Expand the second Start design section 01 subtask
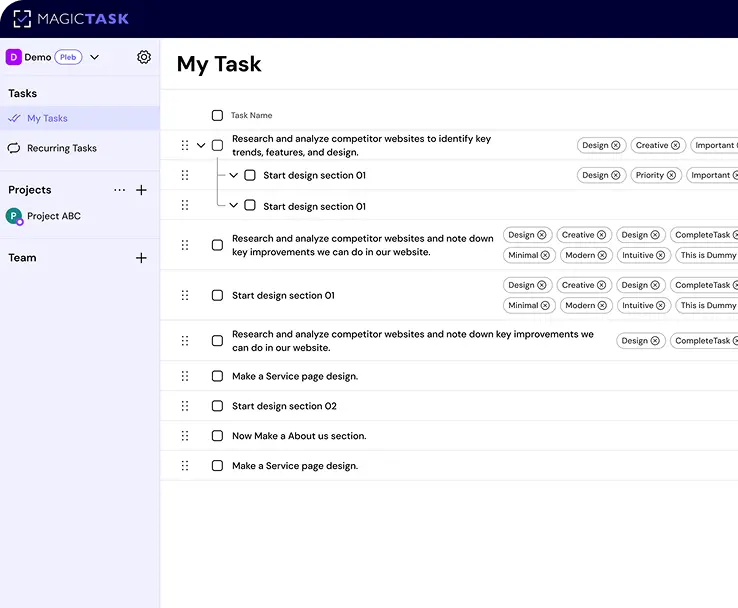Screen dimensions: 738x608 pyautogui.click(x=234, y=206)
